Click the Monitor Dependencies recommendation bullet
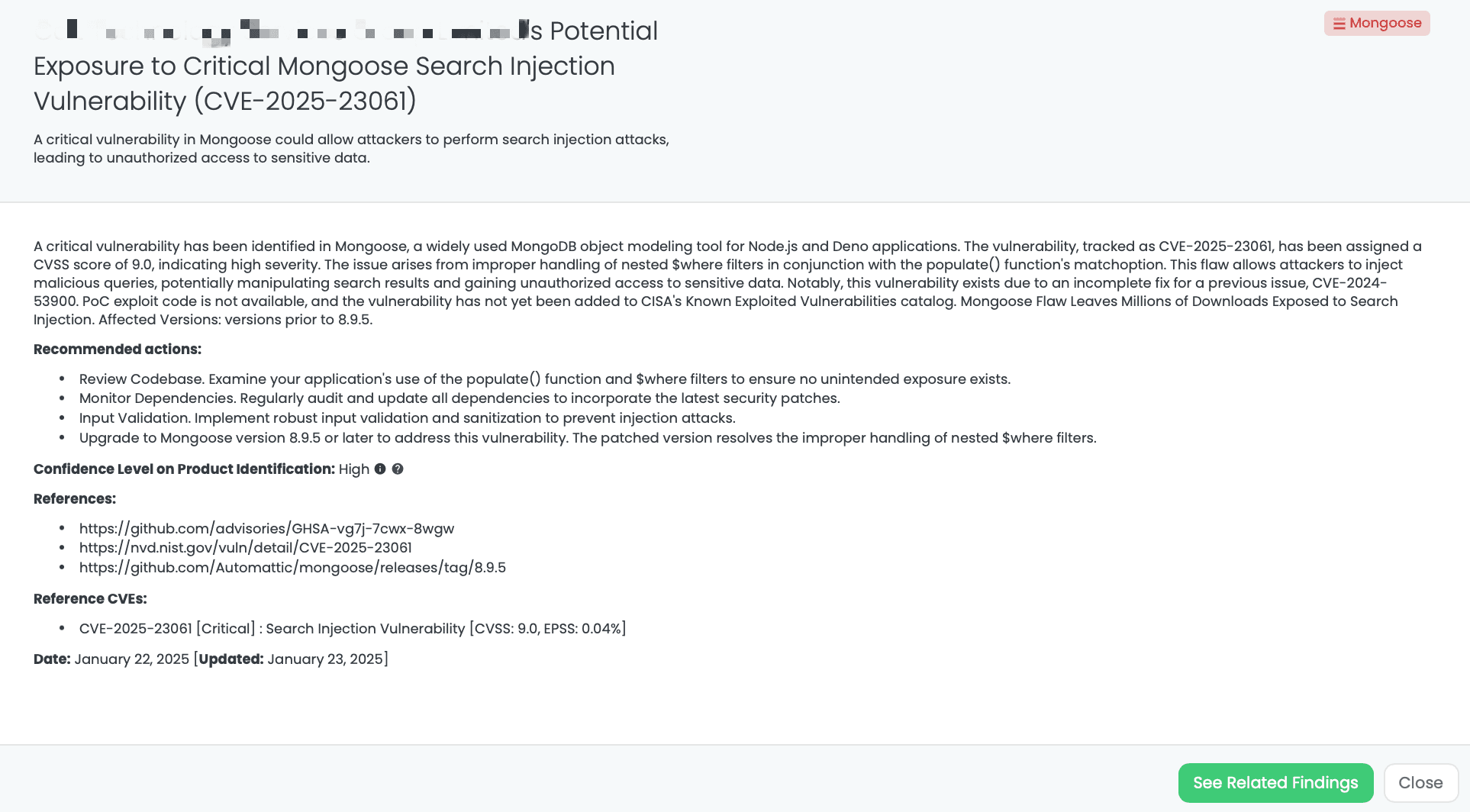Screen dimensions: 1470x812 click(459, 398)
